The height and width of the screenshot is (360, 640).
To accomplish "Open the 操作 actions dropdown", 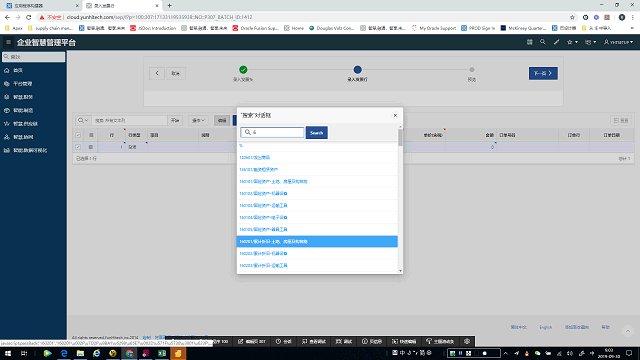I will pyautogui.click(x=198, y=120).
